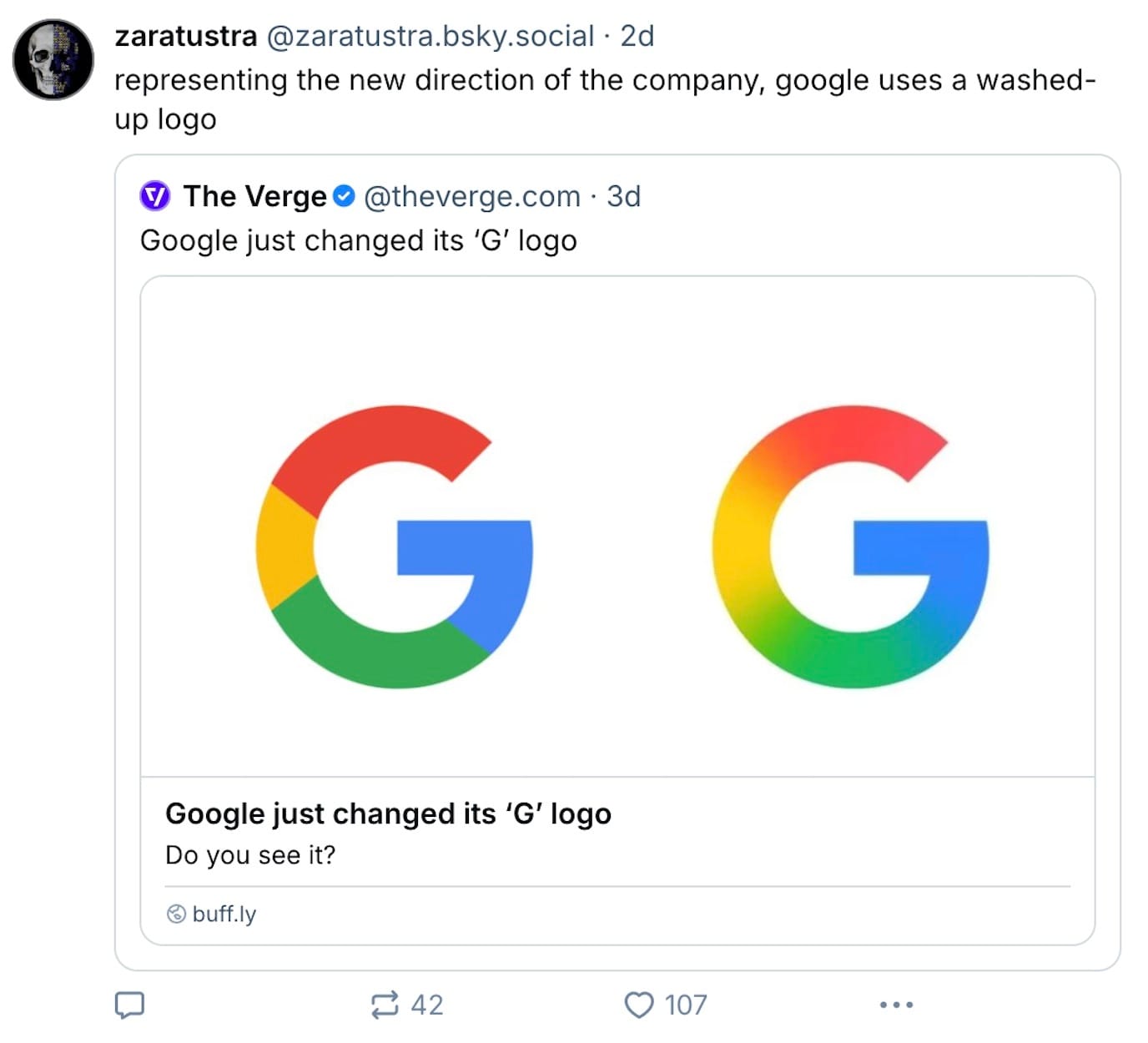Click the 3d quoted post timestamp
The width and height of the screenshot is (1148, 1043).
point(623,196)
